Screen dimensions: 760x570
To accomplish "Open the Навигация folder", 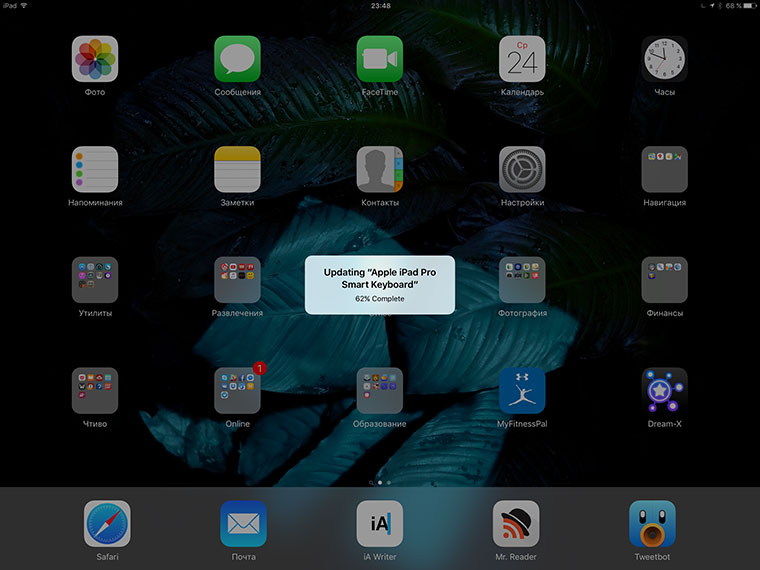I will [x=665, y=170].
